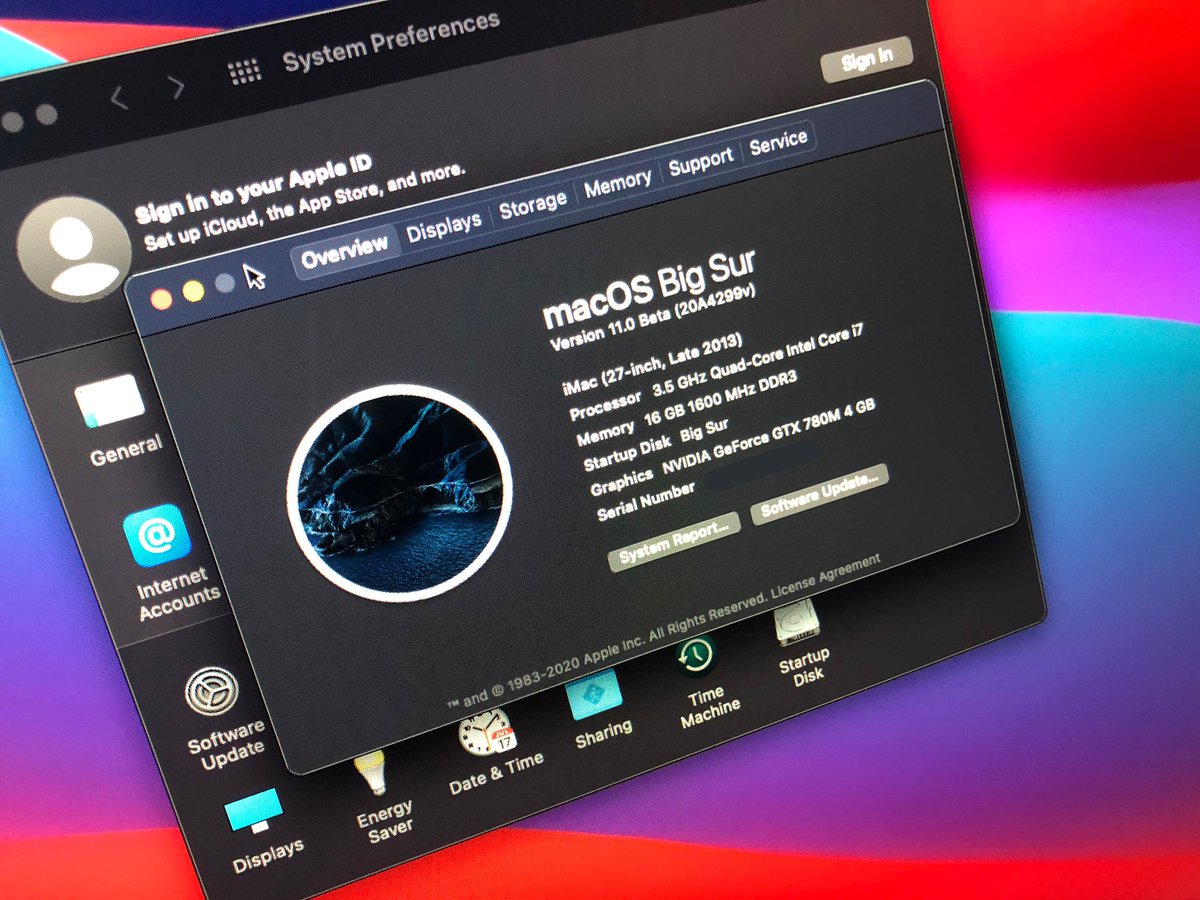Switch to the Service tab
The image size is (1200, 900).
pyautogui.click(x=777, y=141)
